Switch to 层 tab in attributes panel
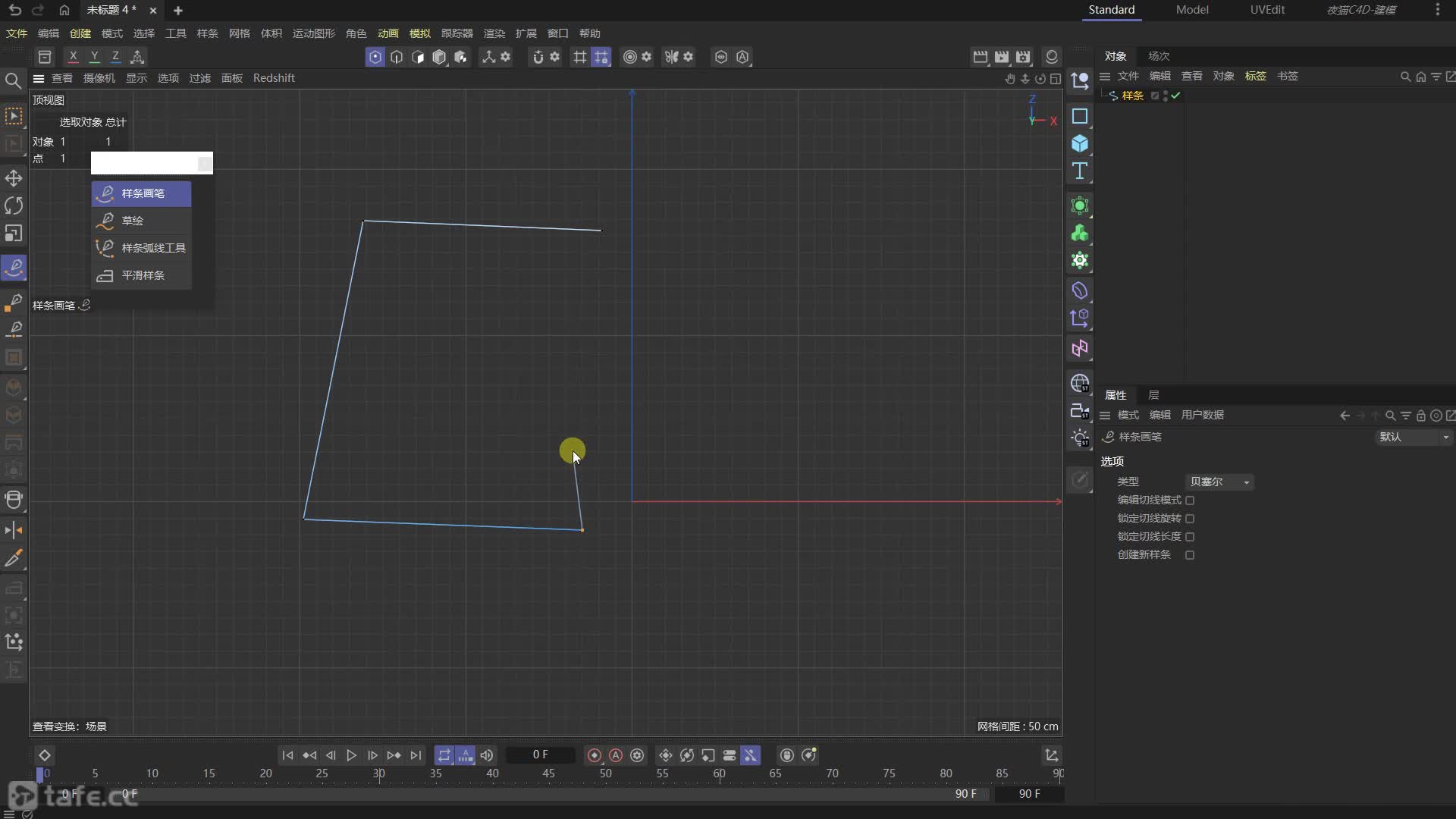The width and height of the screenshot is (1456, 819). click(1153, 395)
